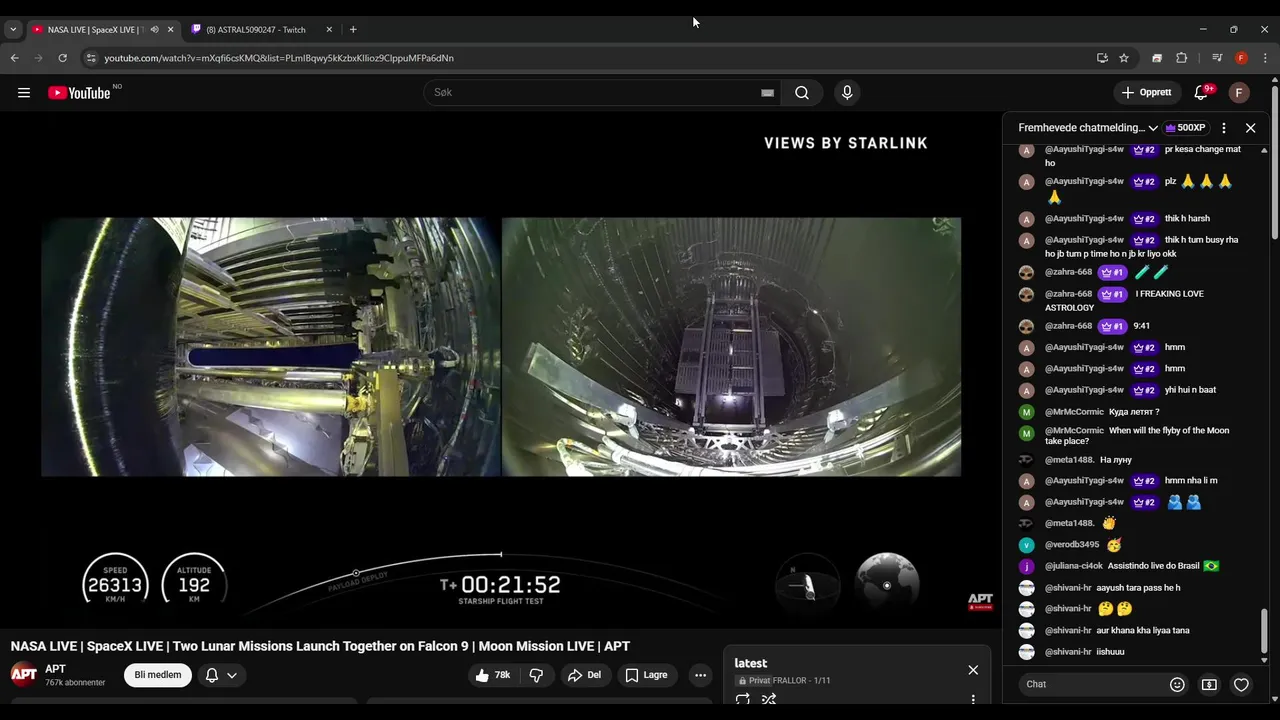Go back with the browser back arrow

point(14,58)
